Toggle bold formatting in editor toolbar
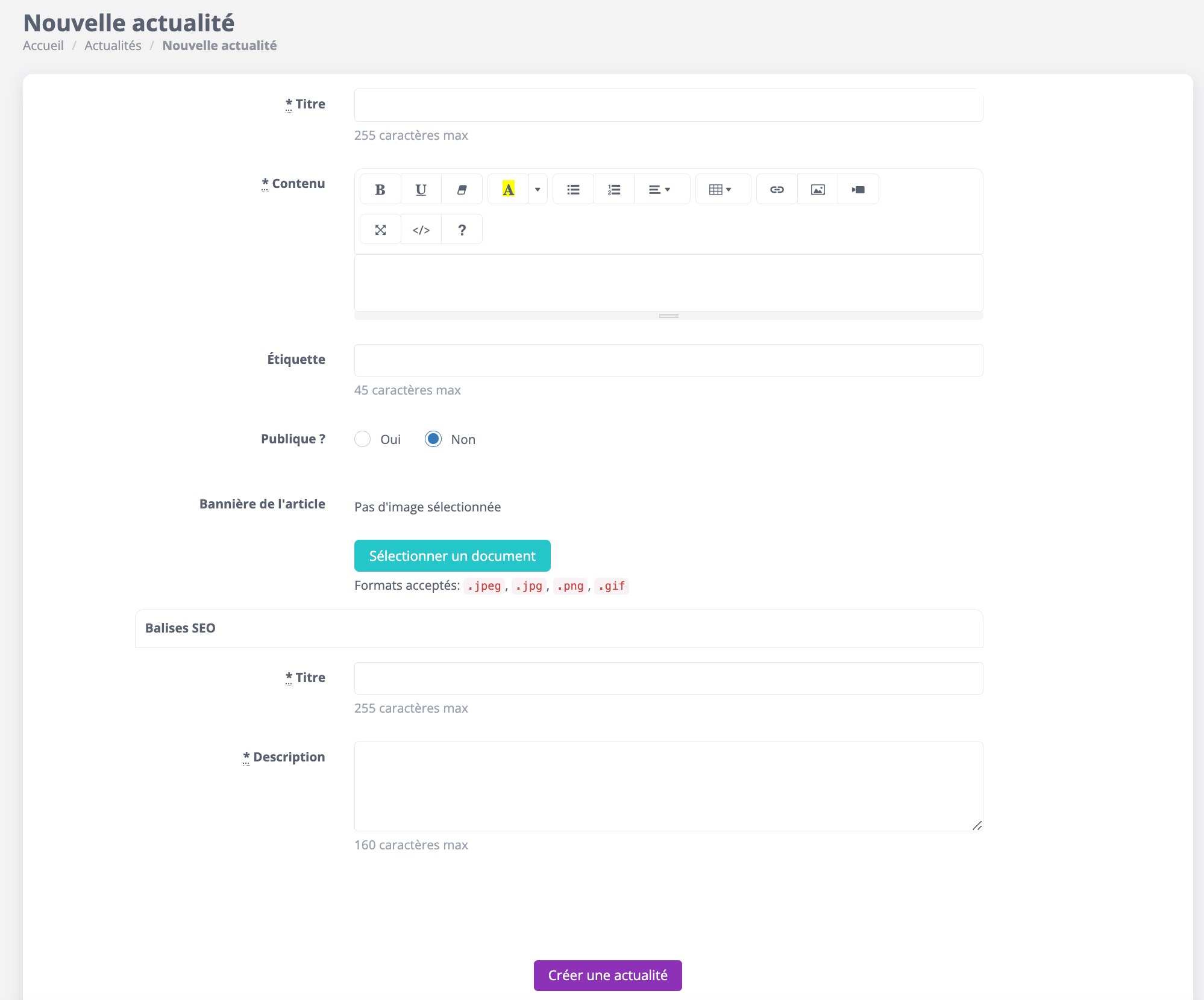 click(x=380, y=190)
